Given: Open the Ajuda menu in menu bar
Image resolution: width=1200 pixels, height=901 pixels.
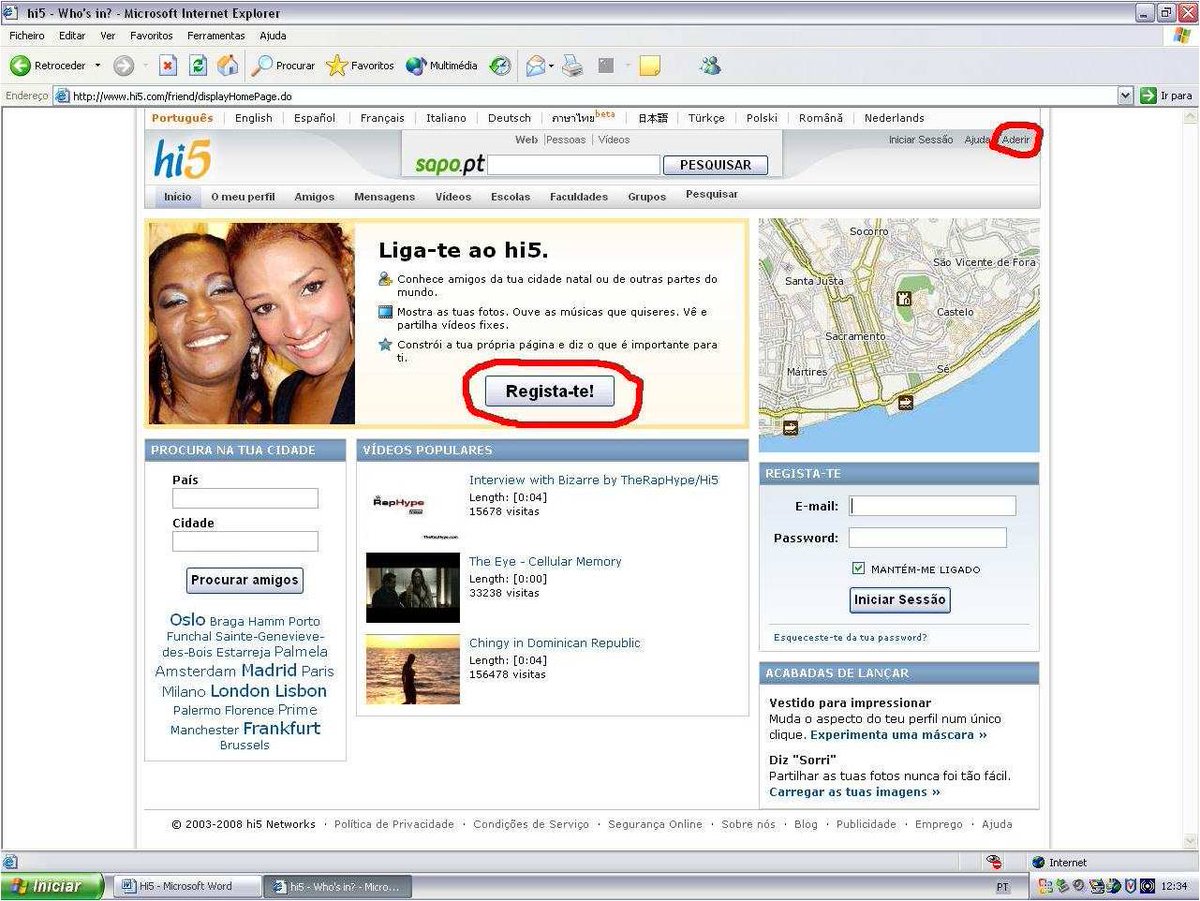Looking at the screenshot, I should coord(273,36).
